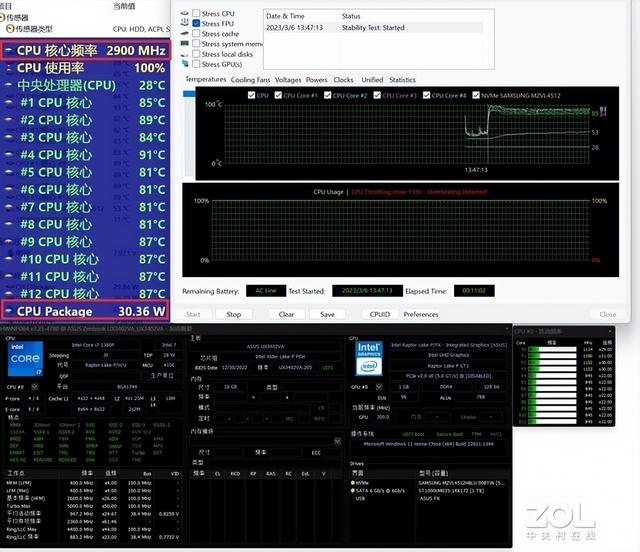The width and height of the screenshot is (640, 552).
Task: Click the Intel Core i7 logo in HWiNFO
Action: pyautogui.click(x=25, y=358)
